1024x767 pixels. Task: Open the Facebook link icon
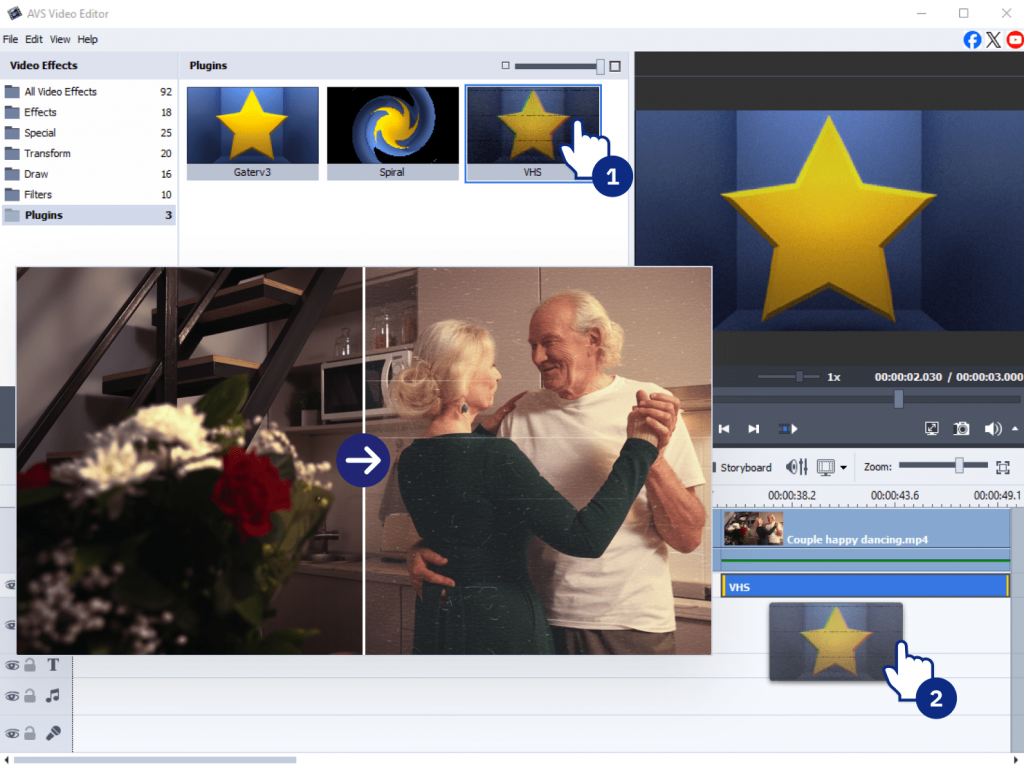[x=972, y=39]
